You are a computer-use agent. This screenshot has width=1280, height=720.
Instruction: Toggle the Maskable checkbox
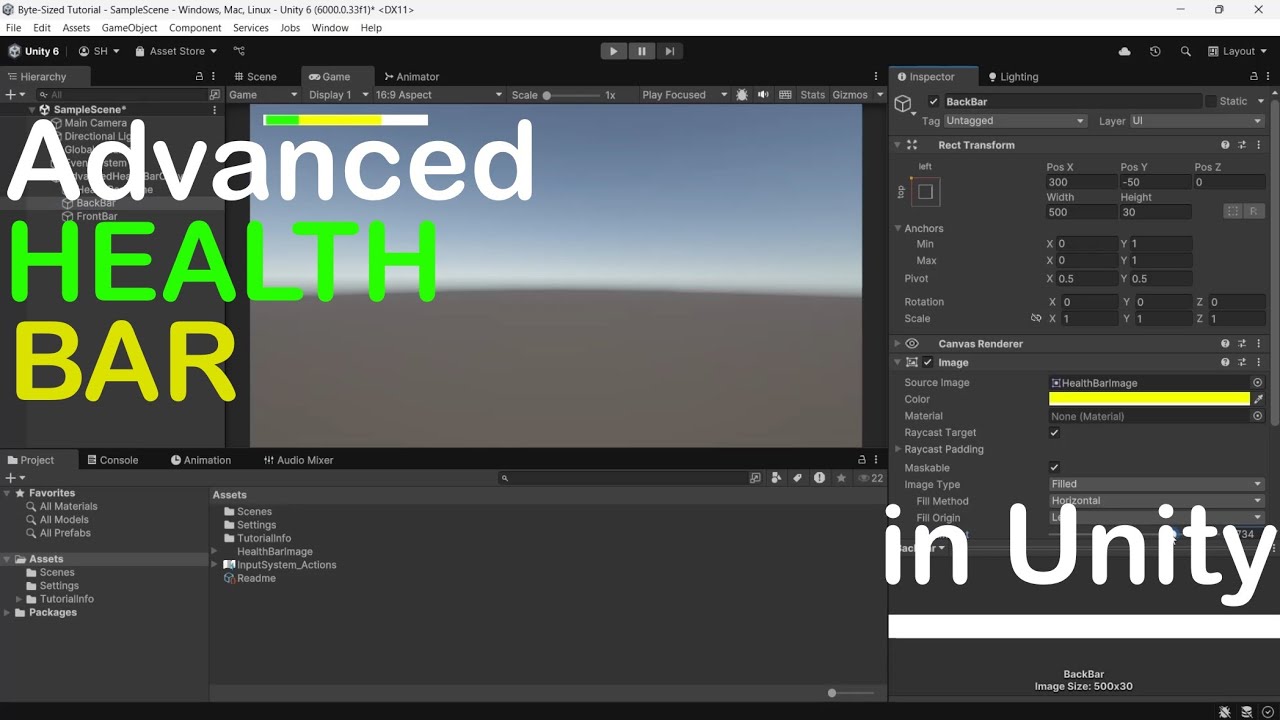pos(1054,468)
